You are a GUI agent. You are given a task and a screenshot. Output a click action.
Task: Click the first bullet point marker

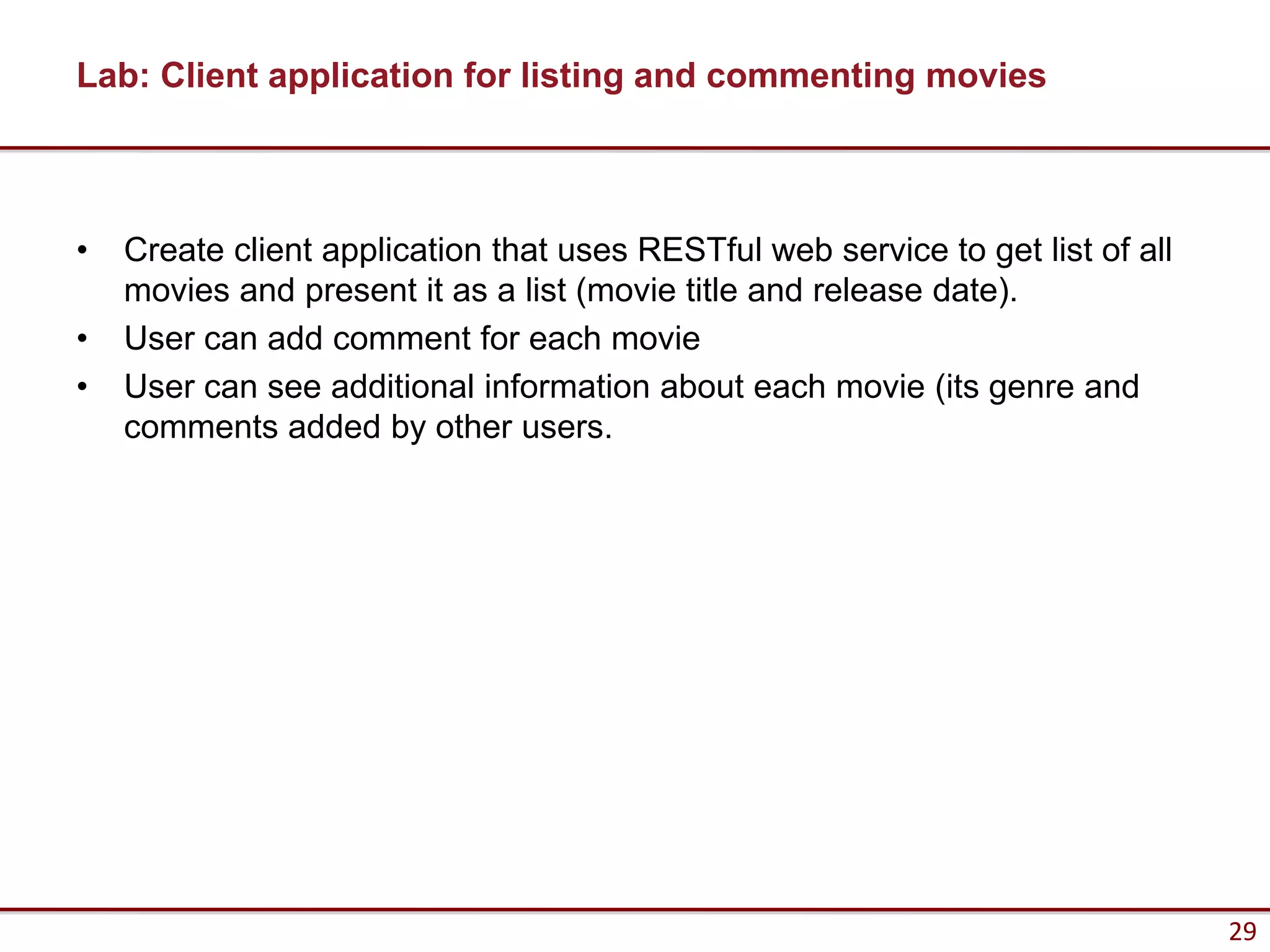(82, 251)
